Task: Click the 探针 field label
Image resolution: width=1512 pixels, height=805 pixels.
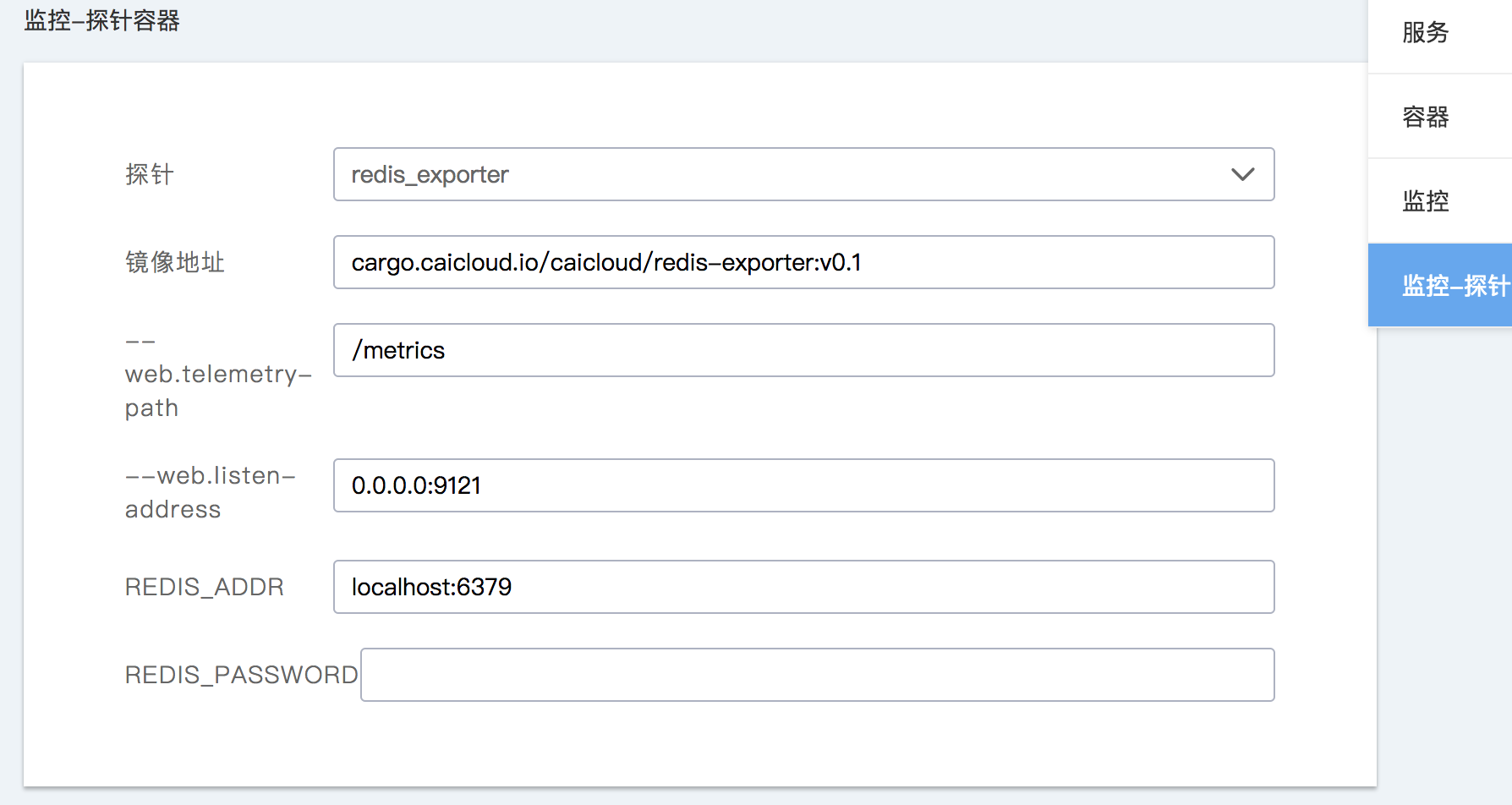Action: 150,174
